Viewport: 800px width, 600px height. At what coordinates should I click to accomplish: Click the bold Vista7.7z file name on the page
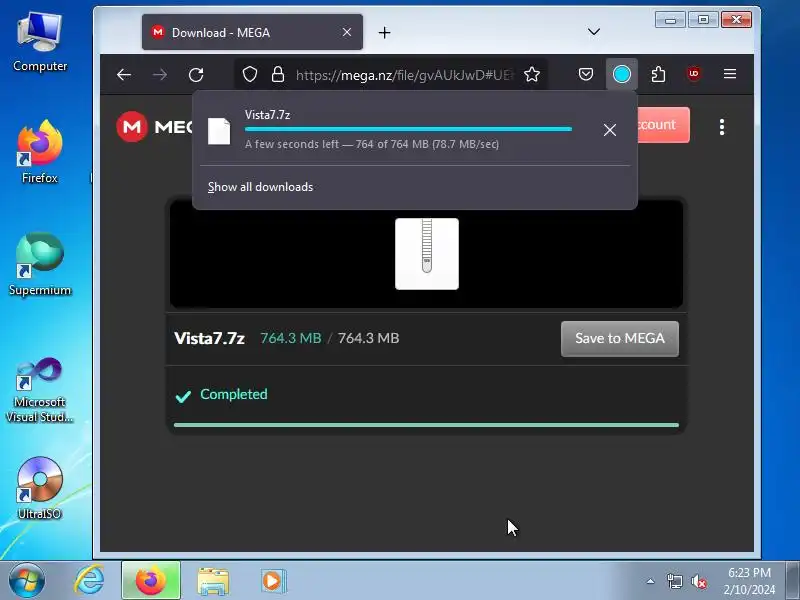pos(209,338)
